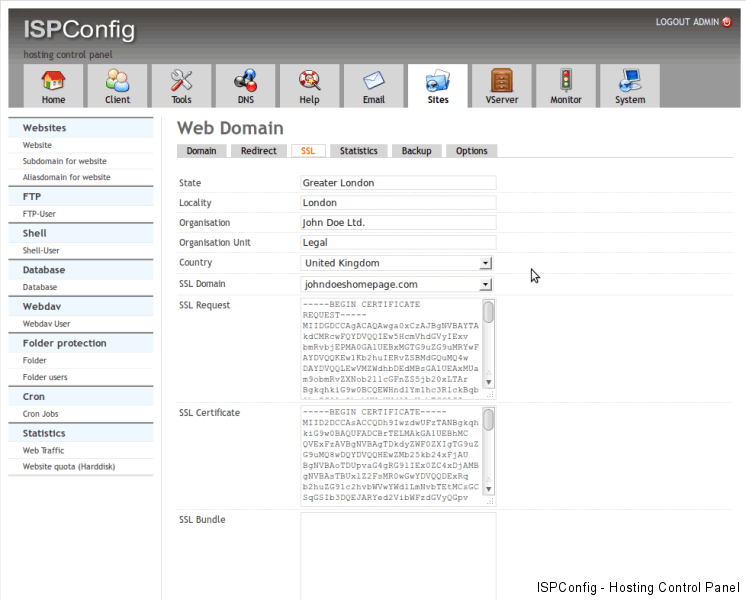This screenshot has height=600, width=746.
Task: Open the System computer icon
Action: [x=629, y=81]
